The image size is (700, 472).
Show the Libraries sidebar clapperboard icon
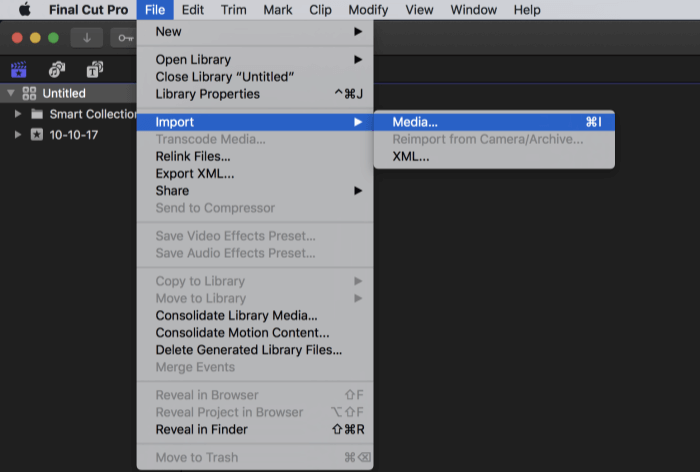(18, 70)
